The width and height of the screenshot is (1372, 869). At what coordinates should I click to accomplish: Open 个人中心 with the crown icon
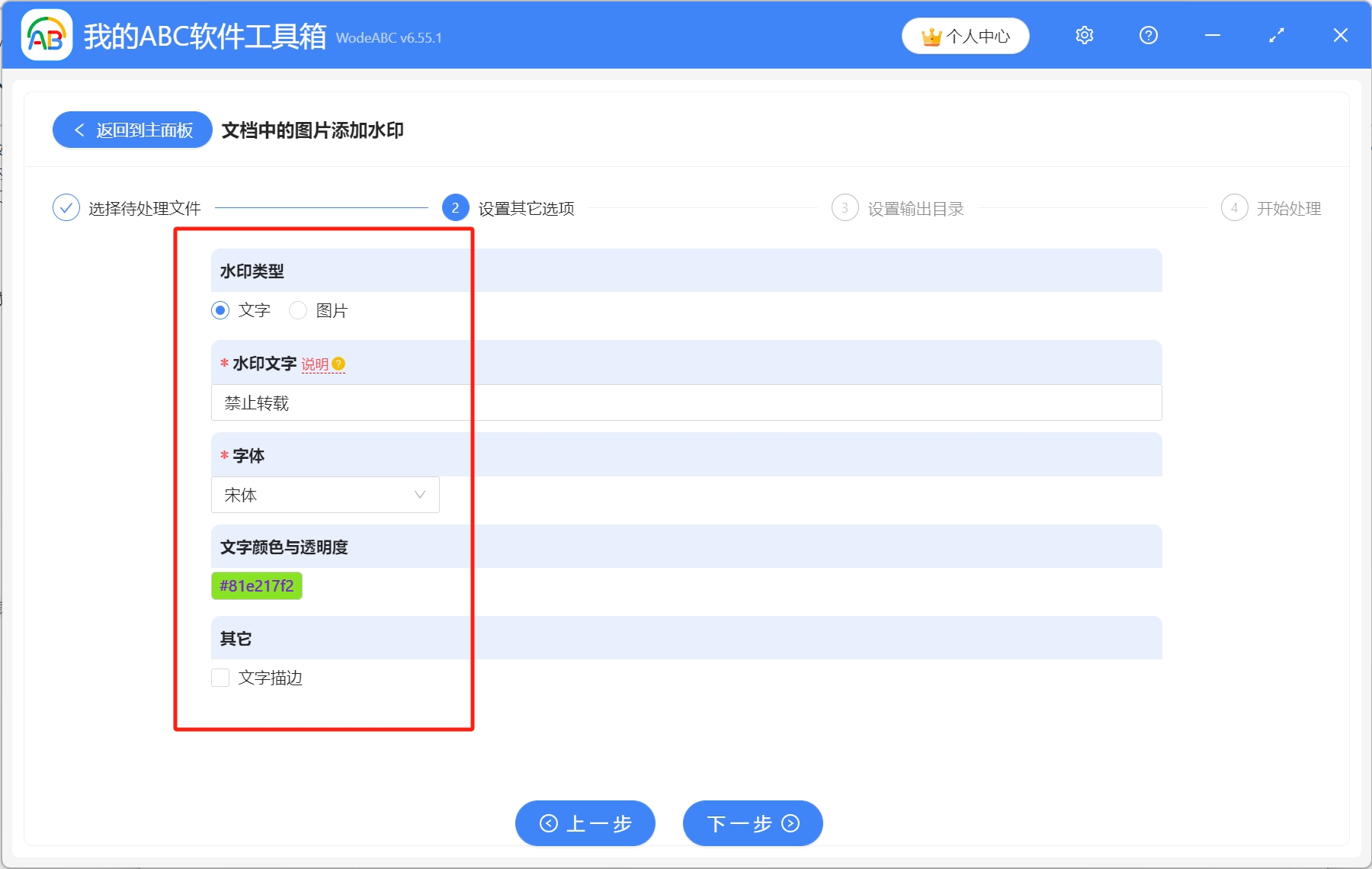965,35
